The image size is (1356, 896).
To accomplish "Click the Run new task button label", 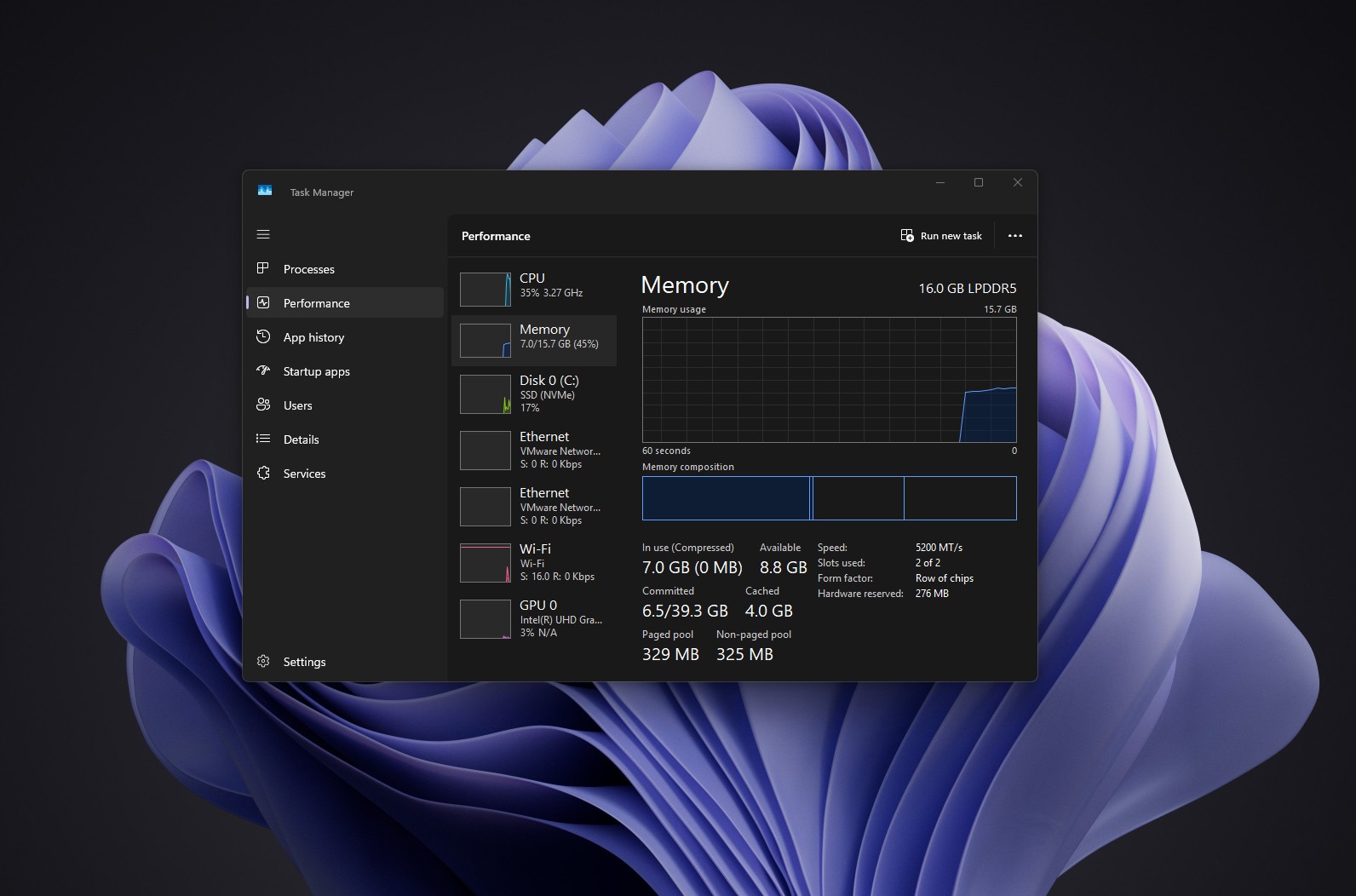I will coord(951,236).
